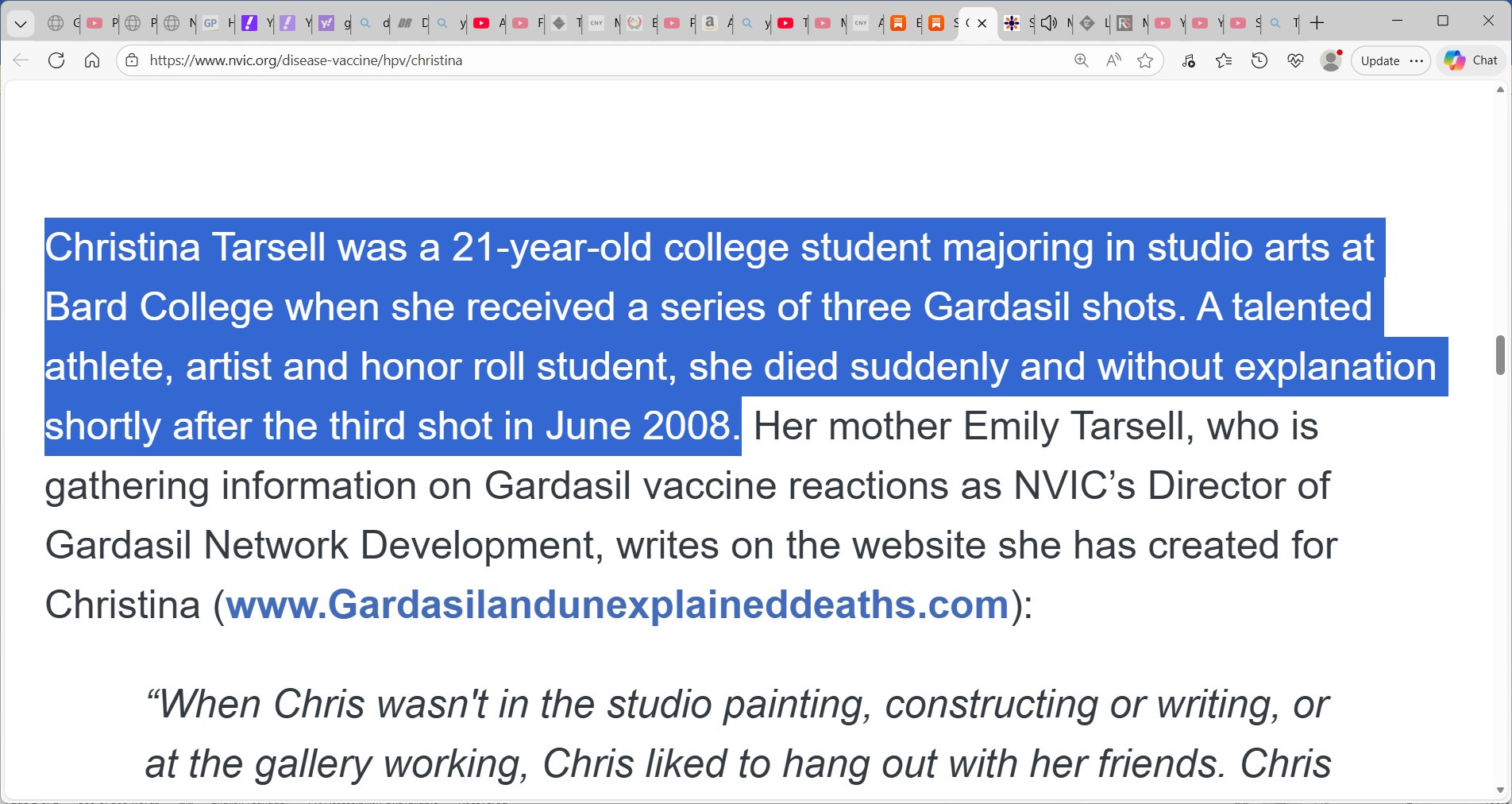Open Browser essentials panel

coord(1295,60)
